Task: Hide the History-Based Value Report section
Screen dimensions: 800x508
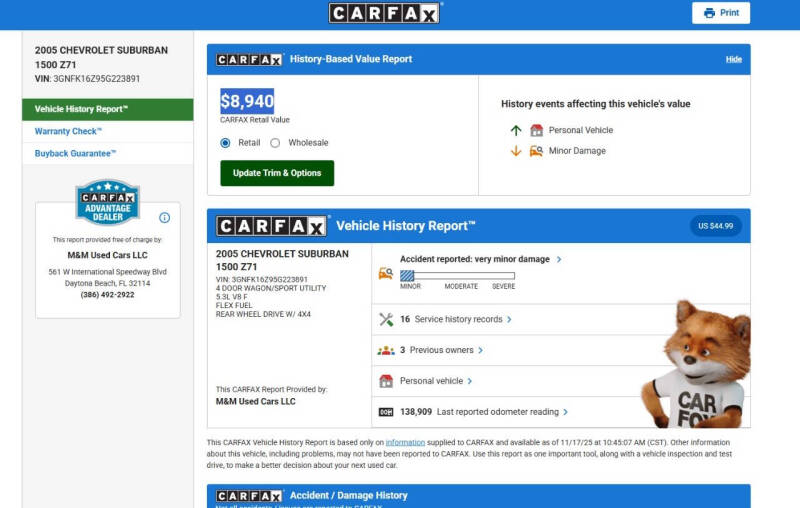Action: (733, 59)
